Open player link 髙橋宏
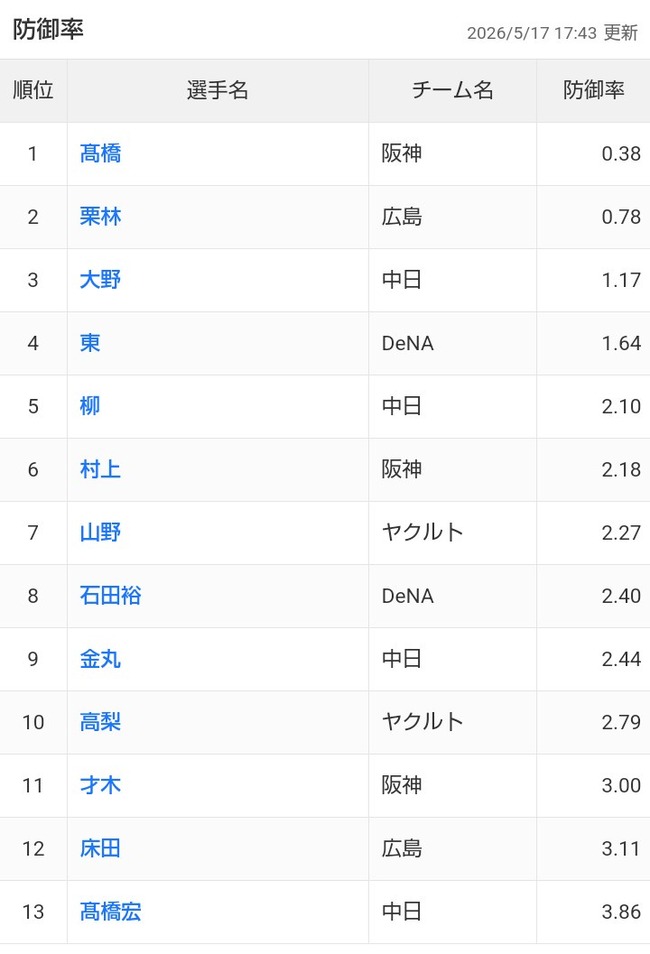Viewport: 650px width, 954px height. pyautogui.click(x=111, y=911)
